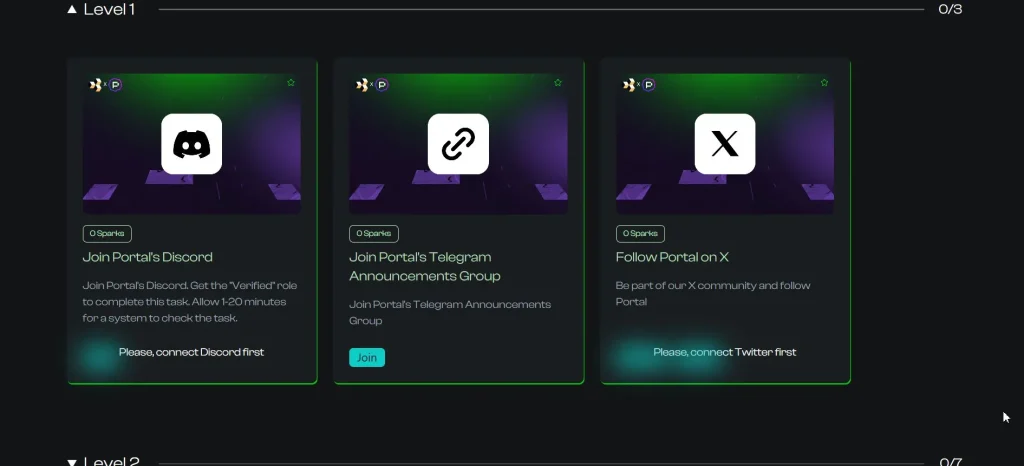Click the 0 Sparks badge on Telegram card
This screenshot has height=466, width=1024.
(374, 233)
